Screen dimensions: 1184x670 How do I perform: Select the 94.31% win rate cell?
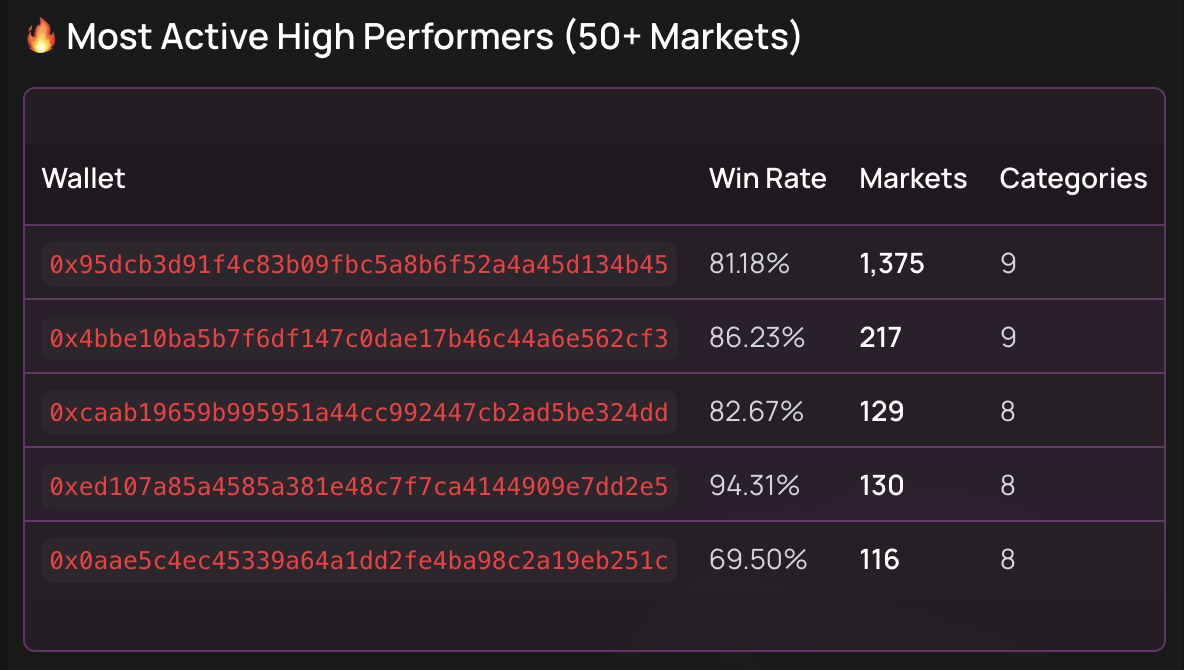point(754,486)
